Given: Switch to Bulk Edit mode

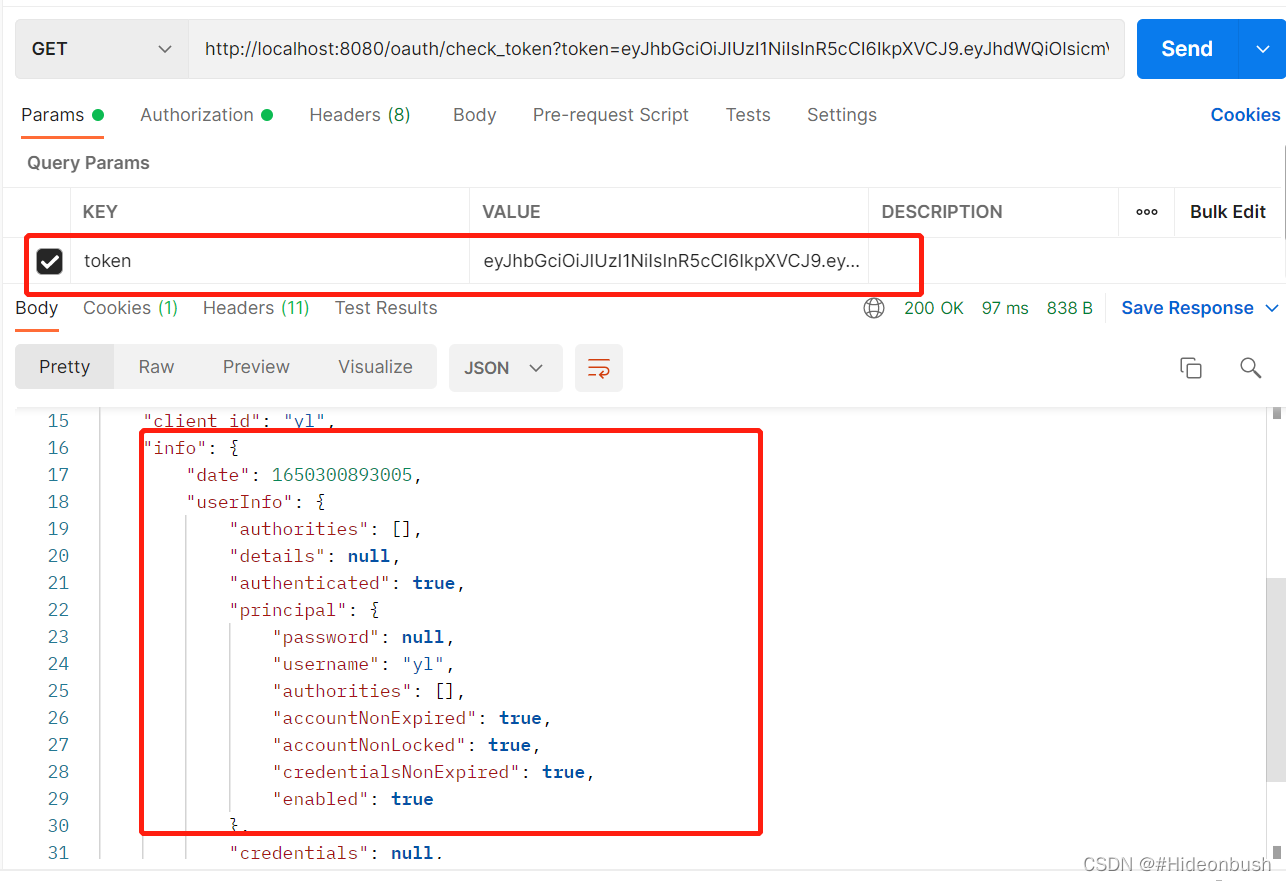Looking at the screenshot, I should tap(1228, 212).
